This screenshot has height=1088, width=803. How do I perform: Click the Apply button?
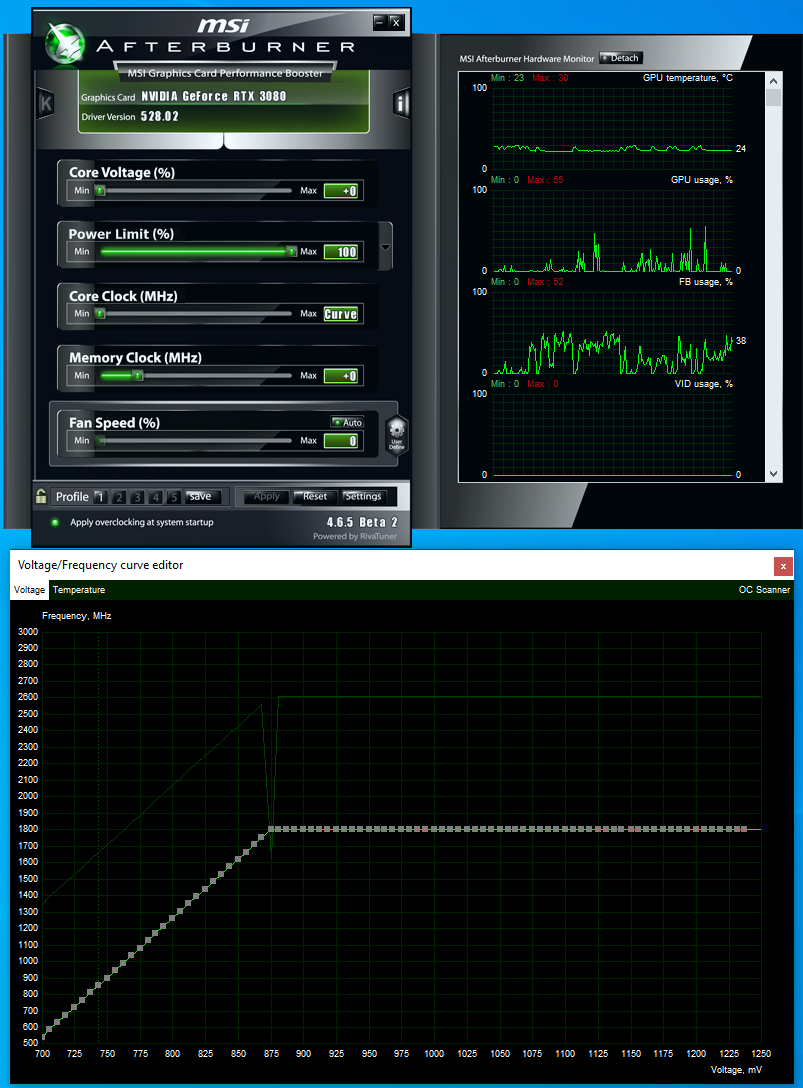267,496
